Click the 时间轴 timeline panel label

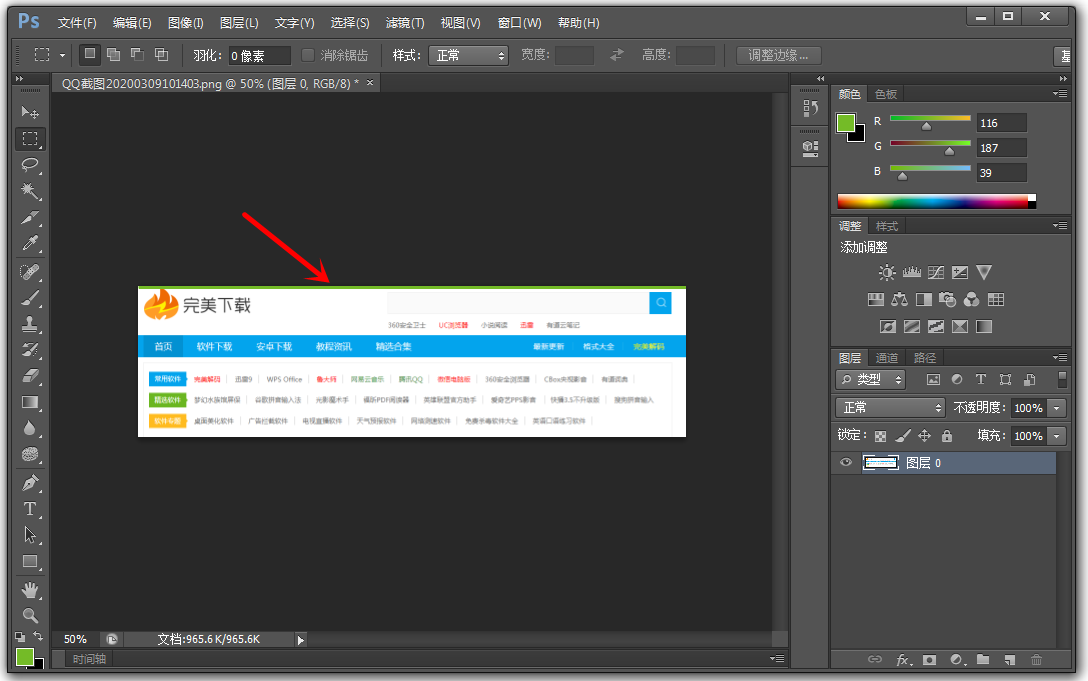click(90, 659)
